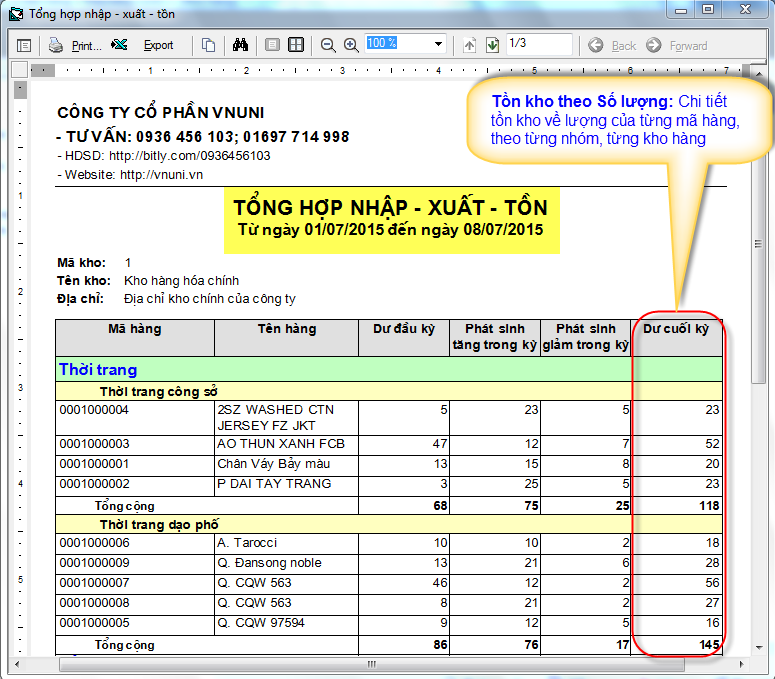Click the zoom out magnifier icon
775x679 pixels.
pos(328,45)
